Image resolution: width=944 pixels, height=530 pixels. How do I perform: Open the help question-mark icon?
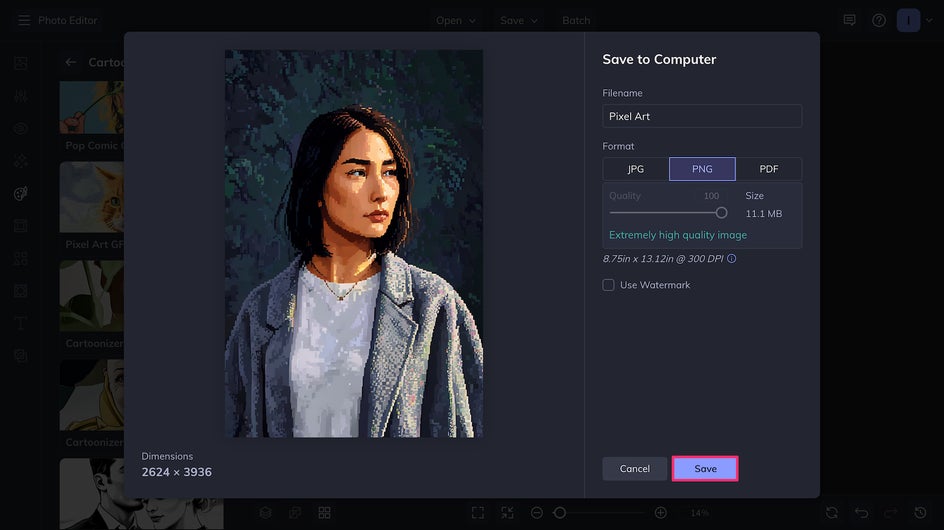[879, 20]
